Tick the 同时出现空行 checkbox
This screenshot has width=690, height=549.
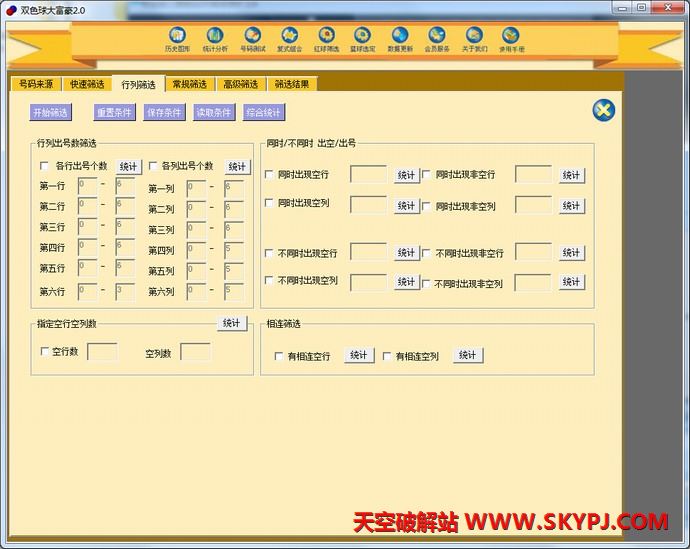269,175
